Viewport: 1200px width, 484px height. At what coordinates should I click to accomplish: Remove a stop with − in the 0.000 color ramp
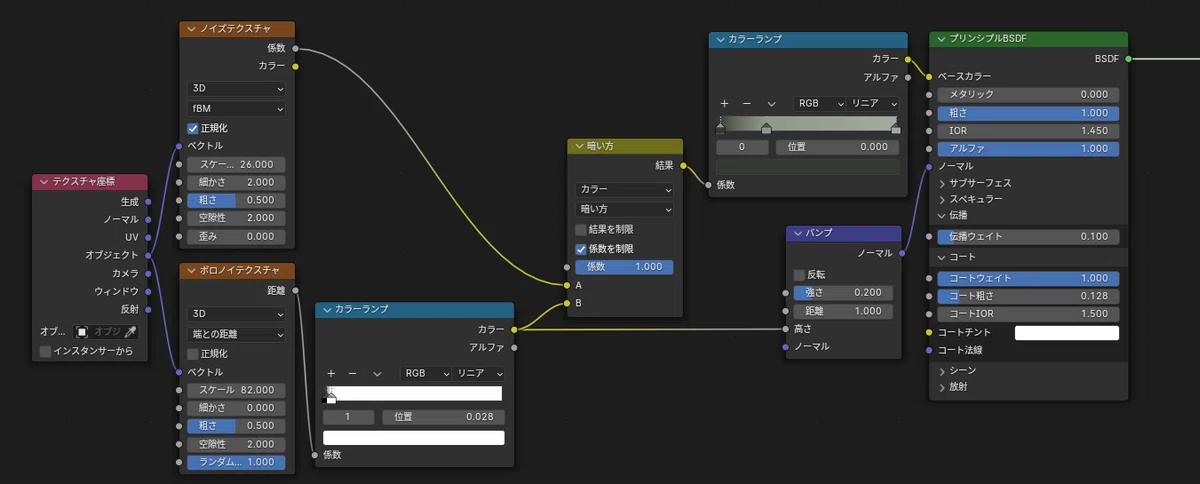(747, 103)
